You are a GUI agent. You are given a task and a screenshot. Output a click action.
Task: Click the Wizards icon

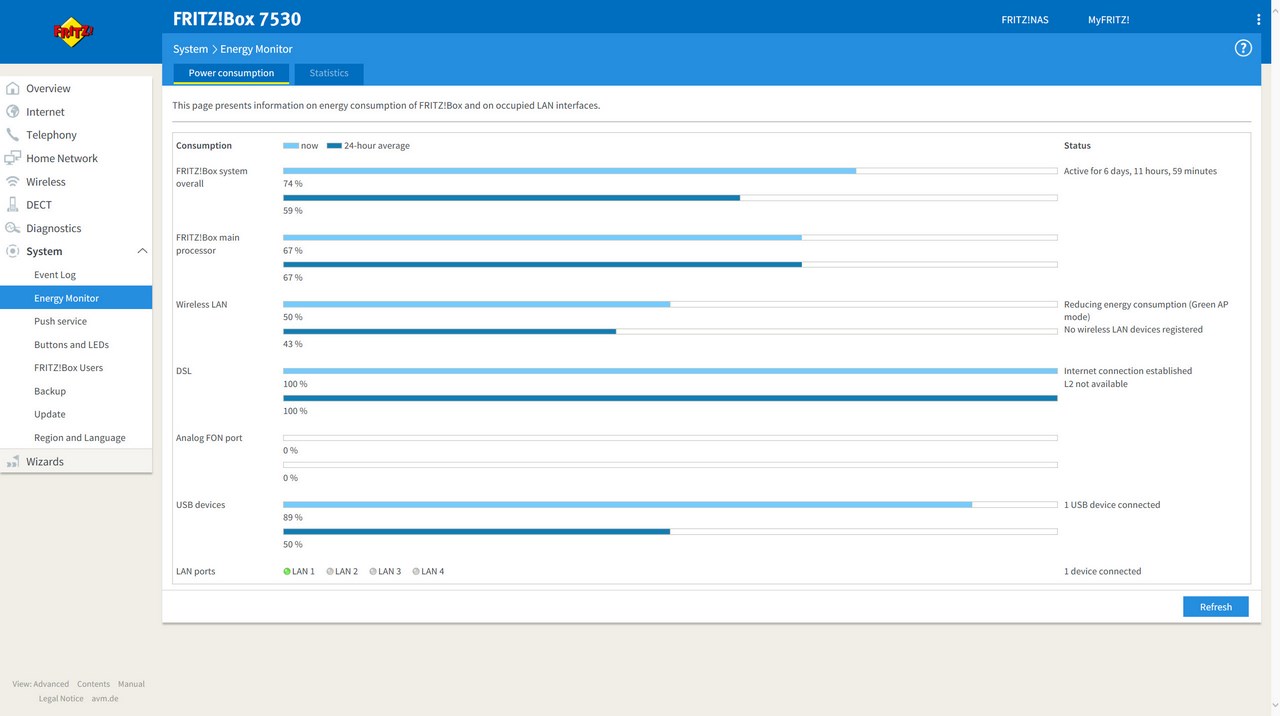point(13,461)
